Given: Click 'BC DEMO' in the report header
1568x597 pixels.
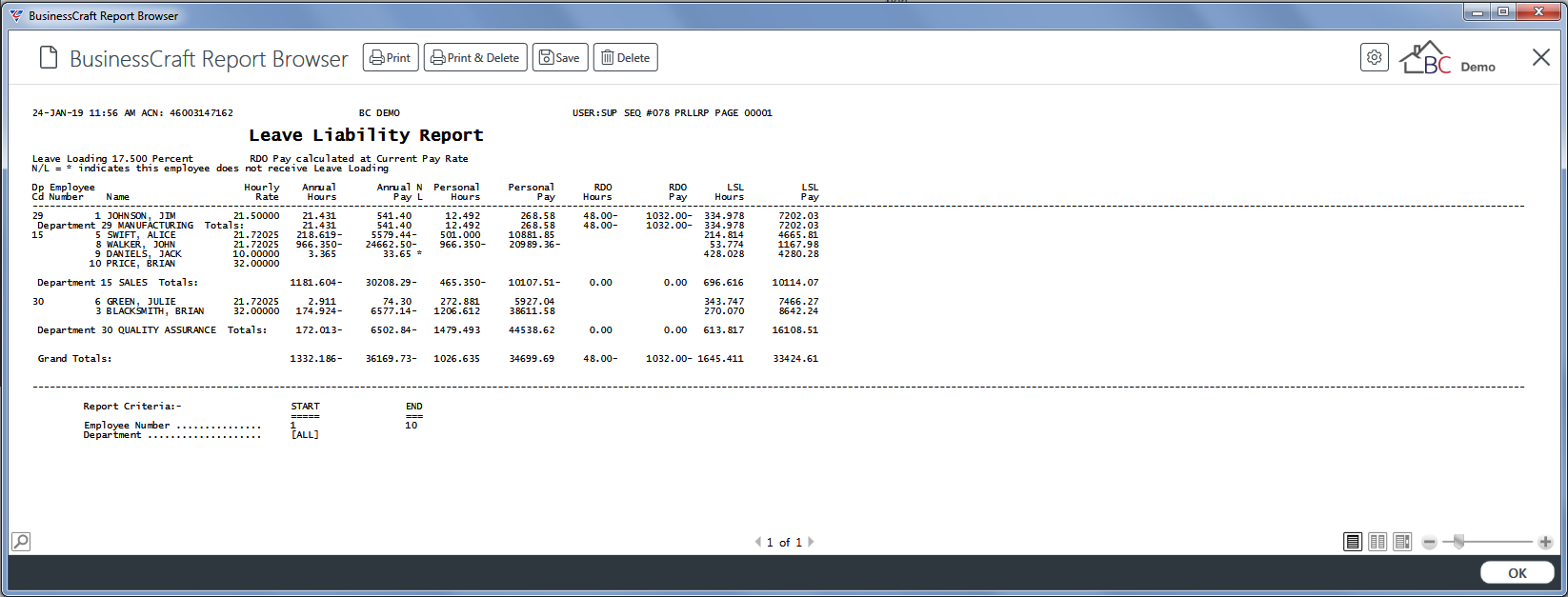Looking at the screenshot, I should tap(379, 113).
